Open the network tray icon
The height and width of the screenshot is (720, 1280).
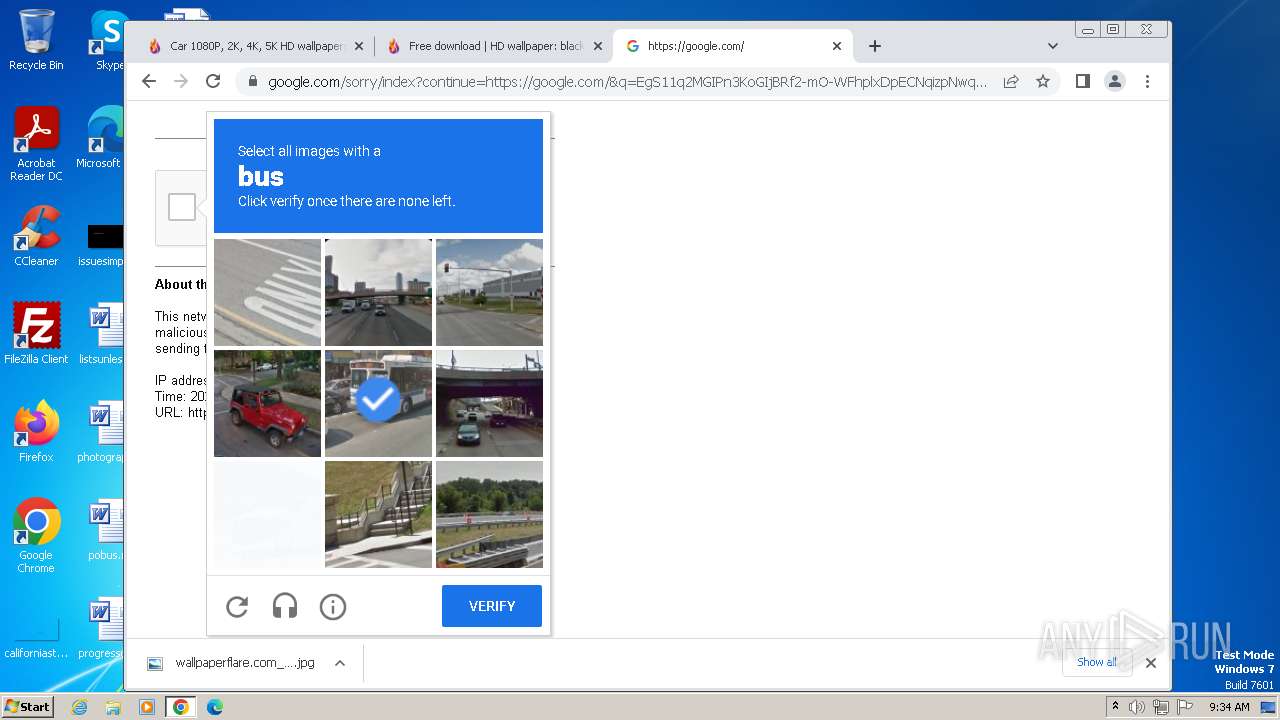point(1160,707)
